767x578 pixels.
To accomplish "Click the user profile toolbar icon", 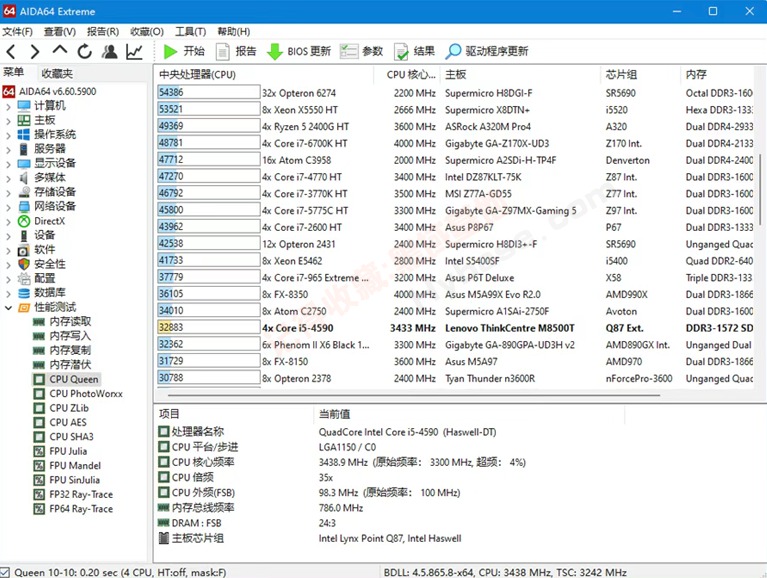I will (x=109, y=51).
